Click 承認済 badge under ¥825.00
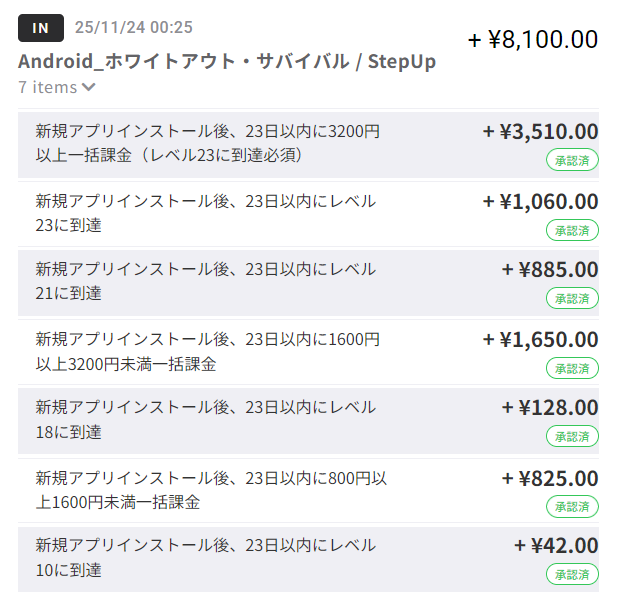The width and height of the screenshot is (621, 601). 572,506
